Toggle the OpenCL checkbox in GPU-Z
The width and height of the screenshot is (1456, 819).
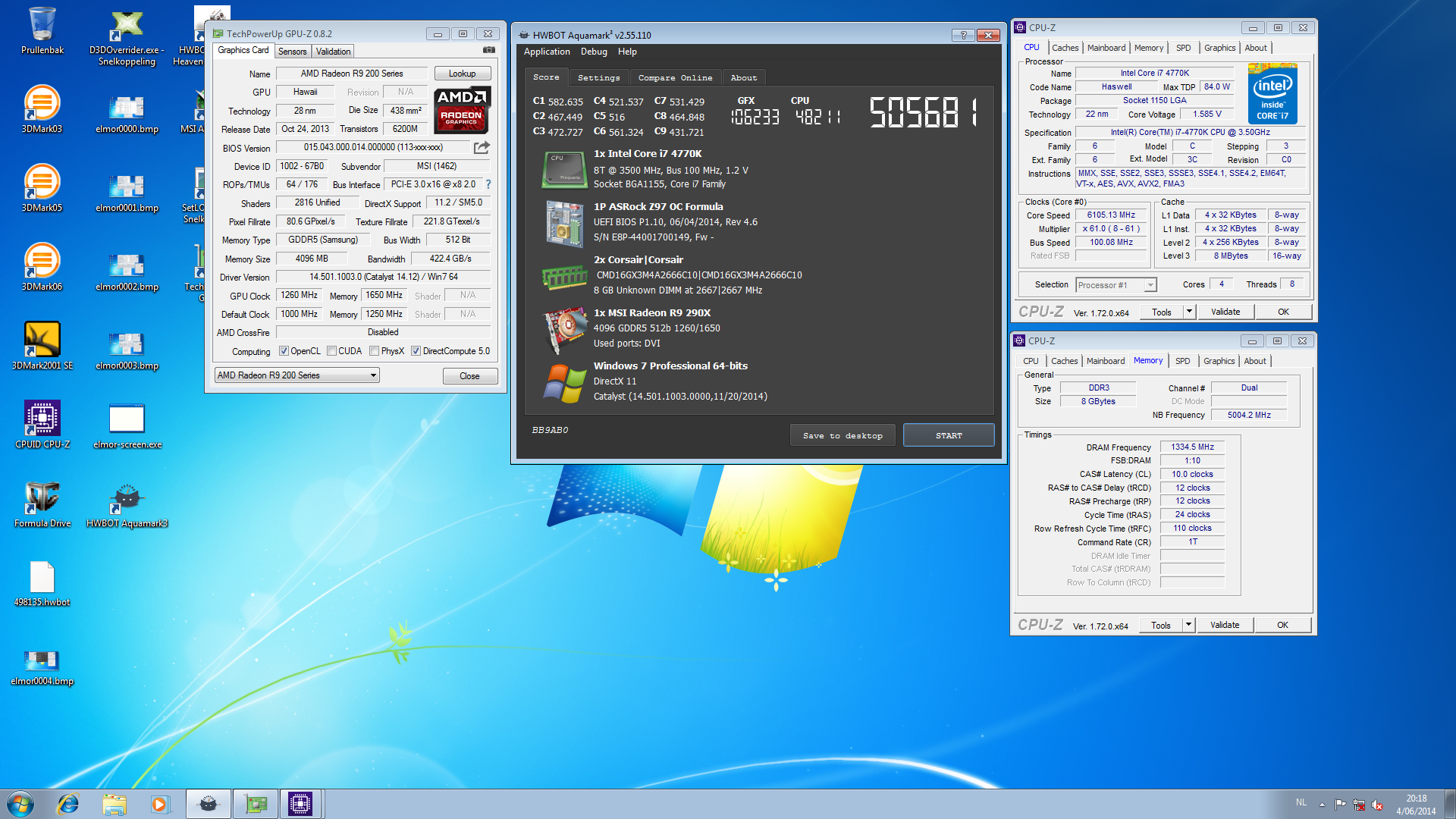[284, 351]
